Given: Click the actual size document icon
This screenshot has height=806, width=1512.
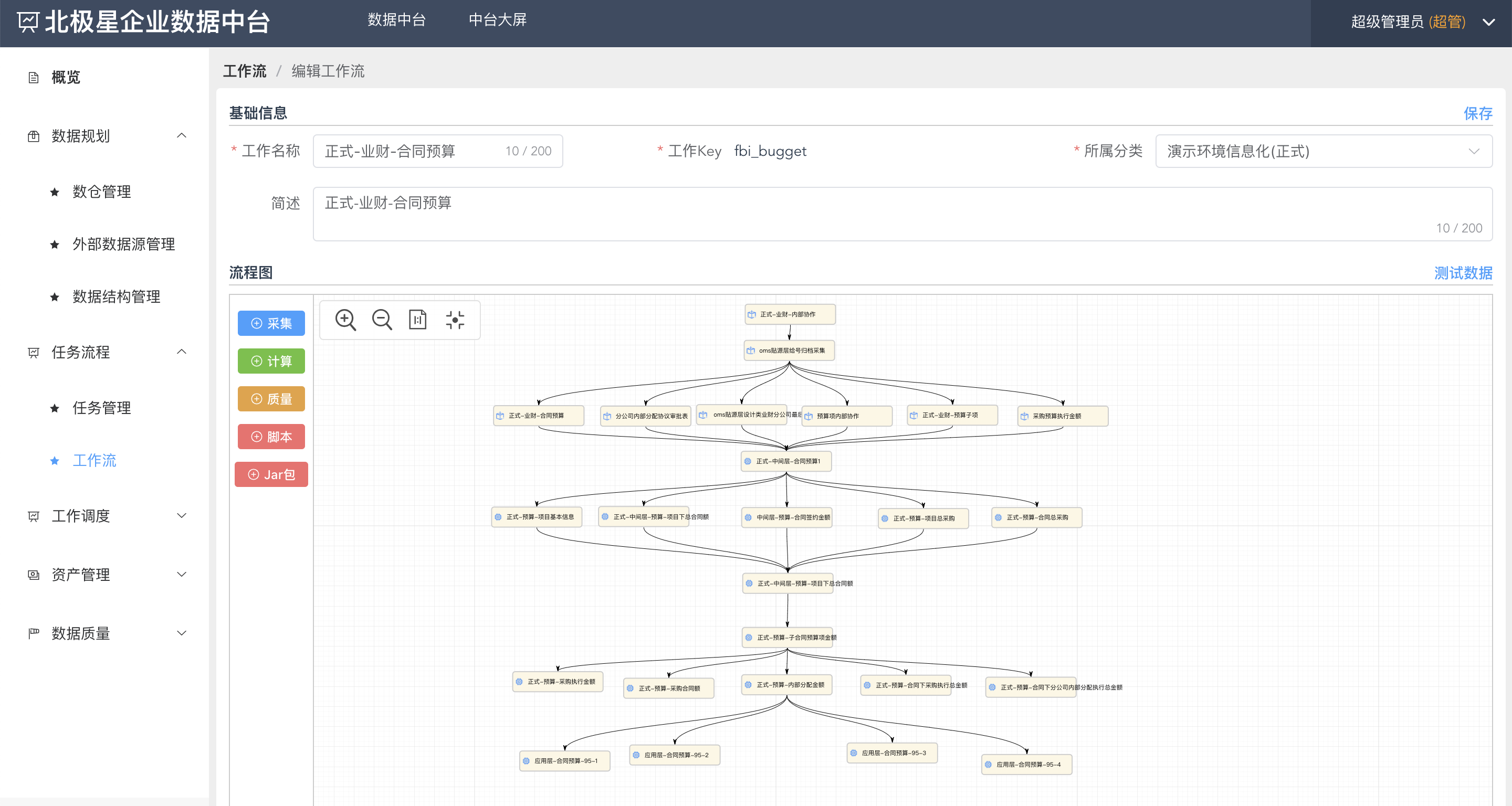Looking at the screenshot, I should (x=417, y=320).
